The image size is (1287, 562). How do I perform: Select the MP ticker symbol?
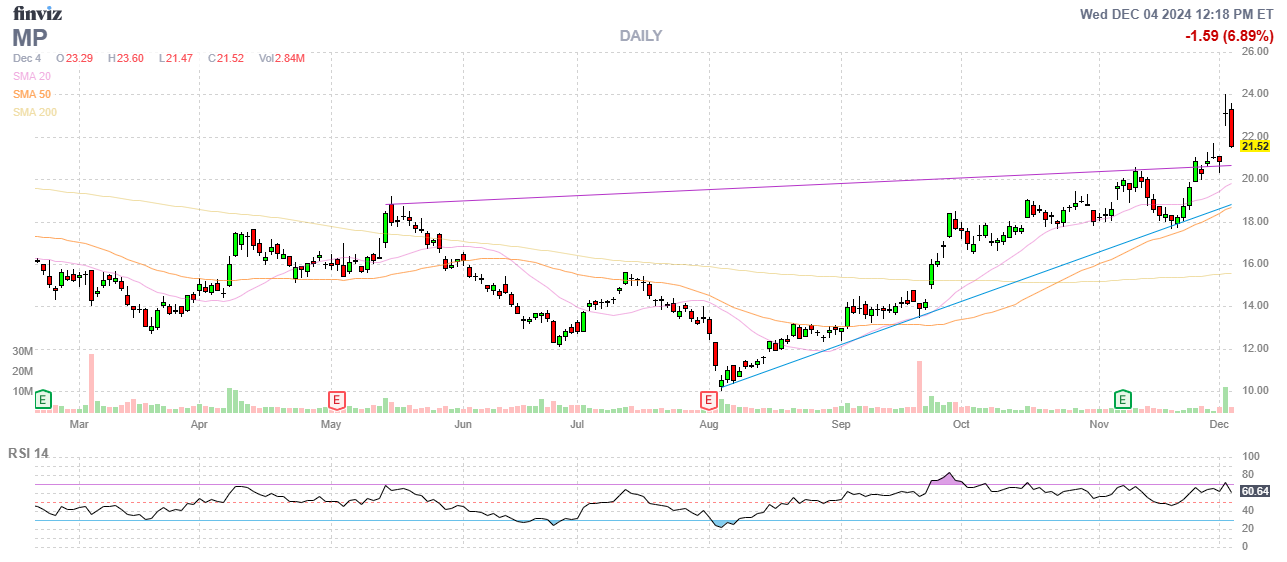(30, 38)
